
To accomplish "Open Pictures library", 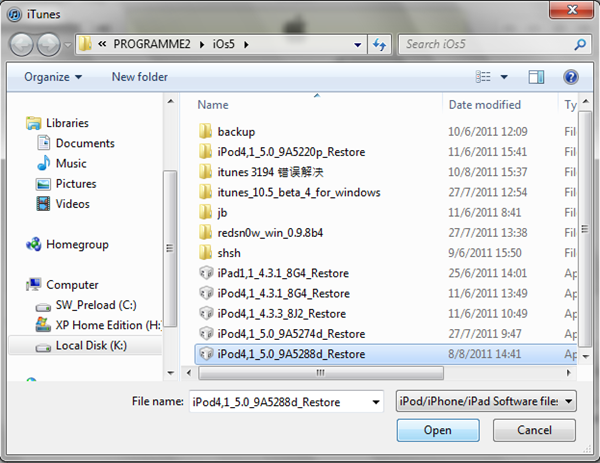I will tap(66, 184).
